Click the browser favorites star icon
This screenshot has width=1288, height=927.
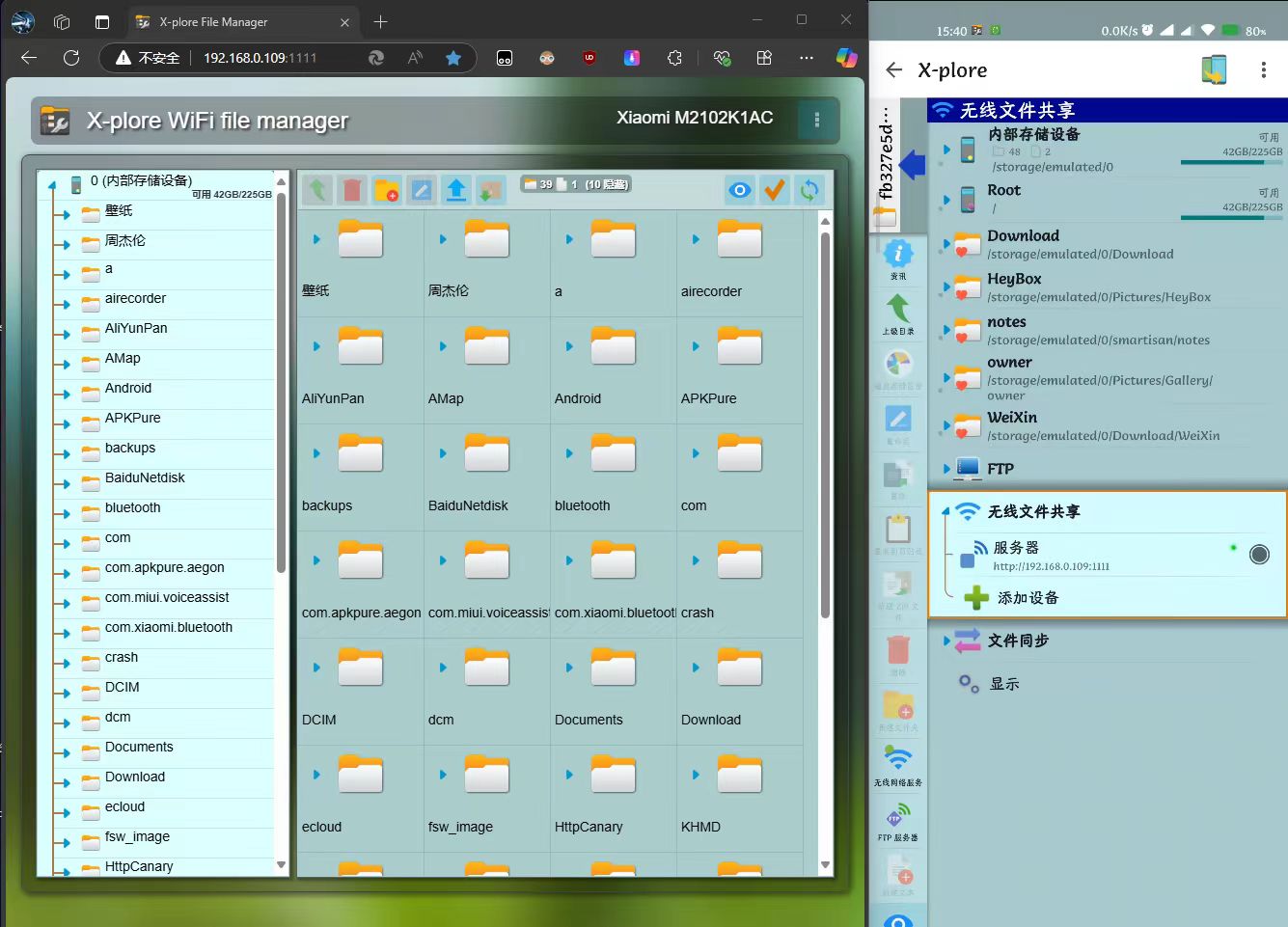[453, 58]
